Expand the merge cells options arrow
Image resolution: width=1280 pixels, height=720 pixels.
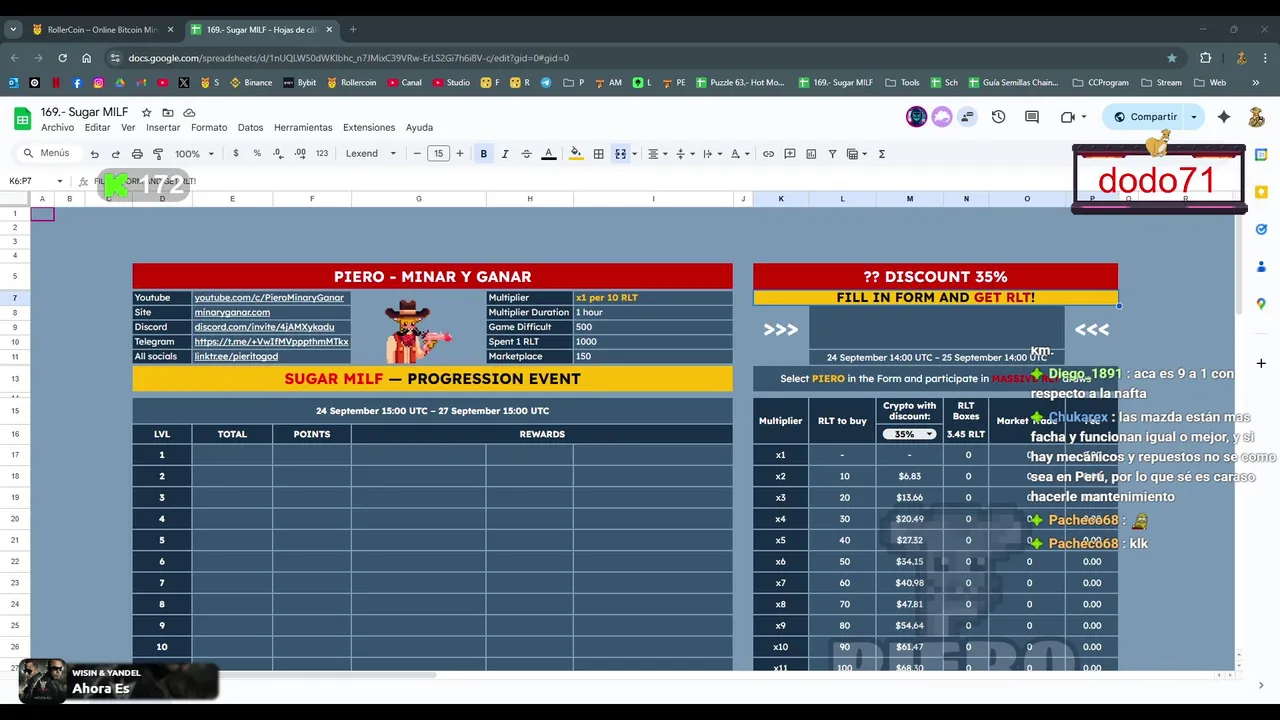(634, 154)
